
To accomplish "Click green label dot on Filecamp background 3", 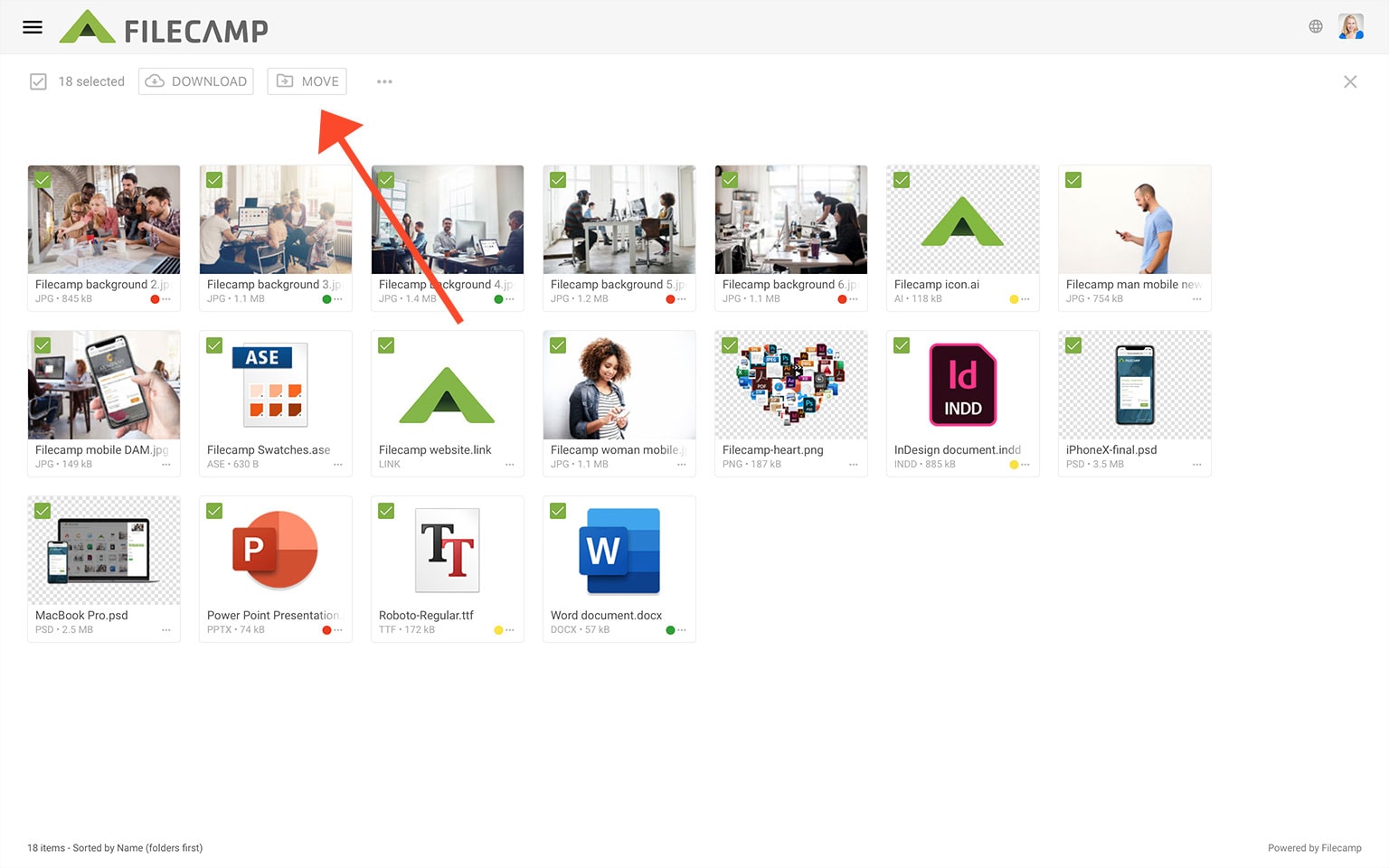I will (x=326, y=299).
